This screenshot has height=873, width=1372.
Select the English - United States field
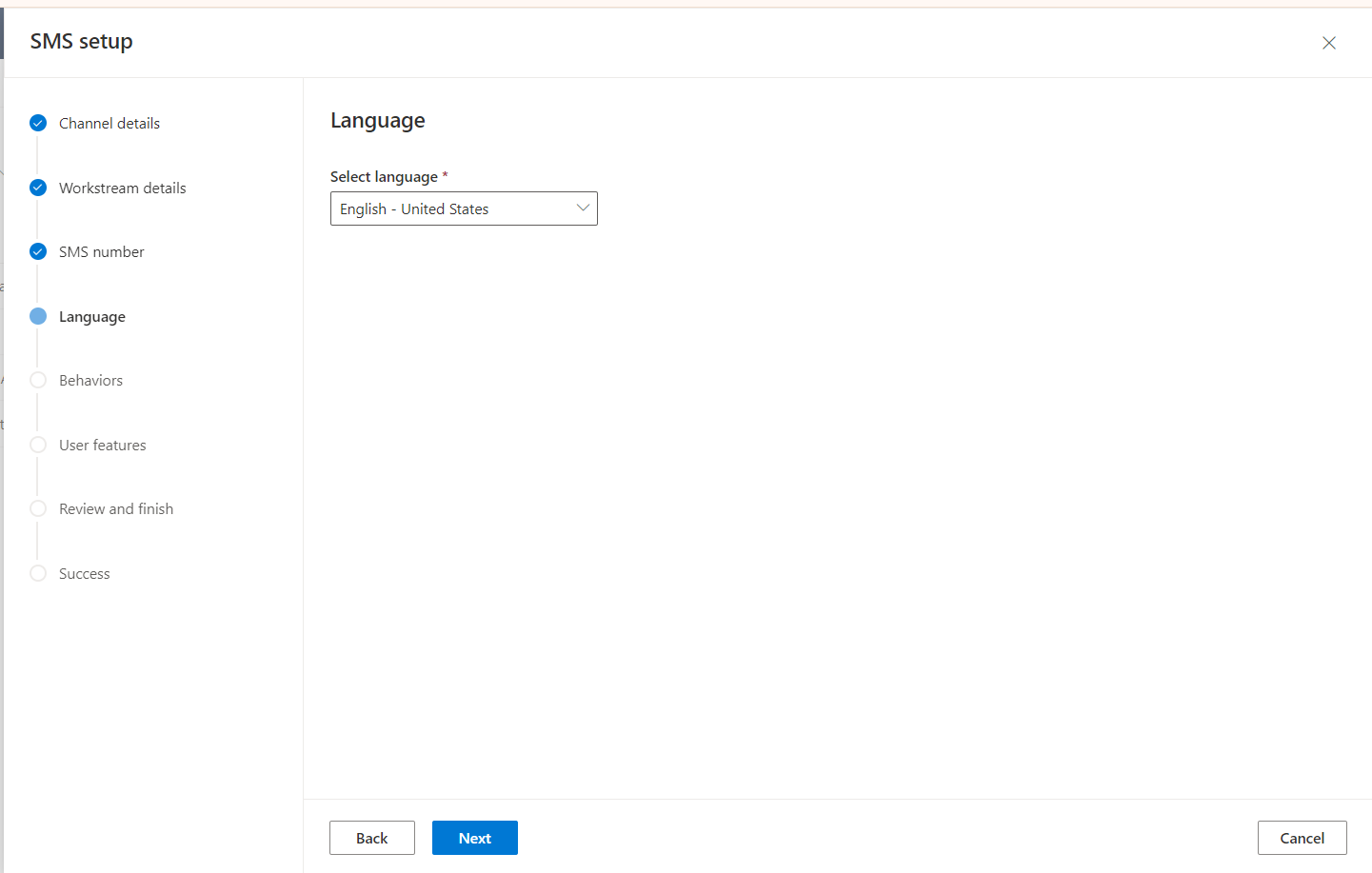pyautogui.click(x=447, y=208)
